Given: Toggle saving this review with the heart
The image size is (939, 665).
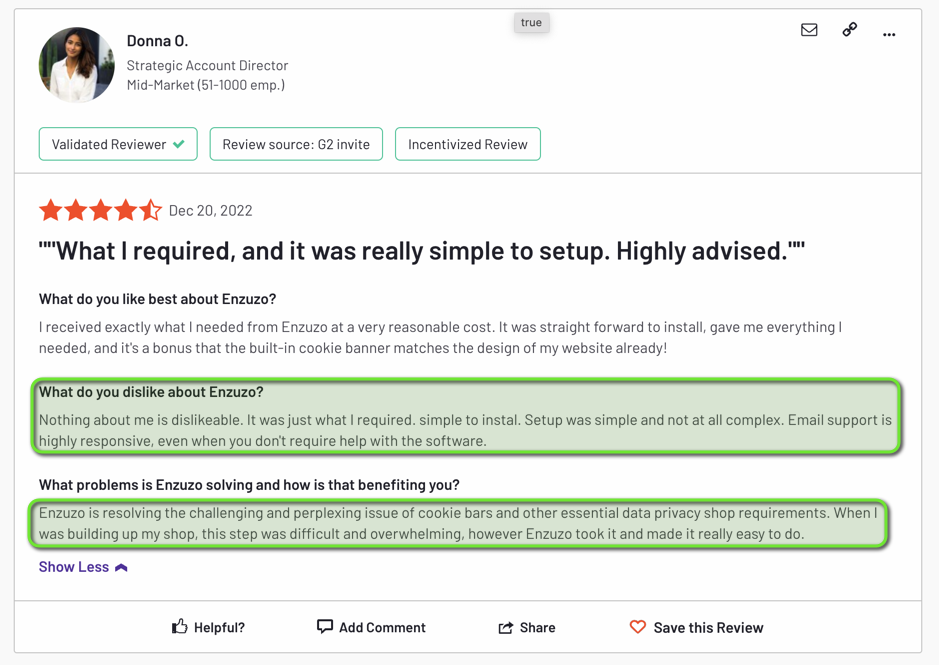Looking at the screenshot, I should tap(696, 627).
